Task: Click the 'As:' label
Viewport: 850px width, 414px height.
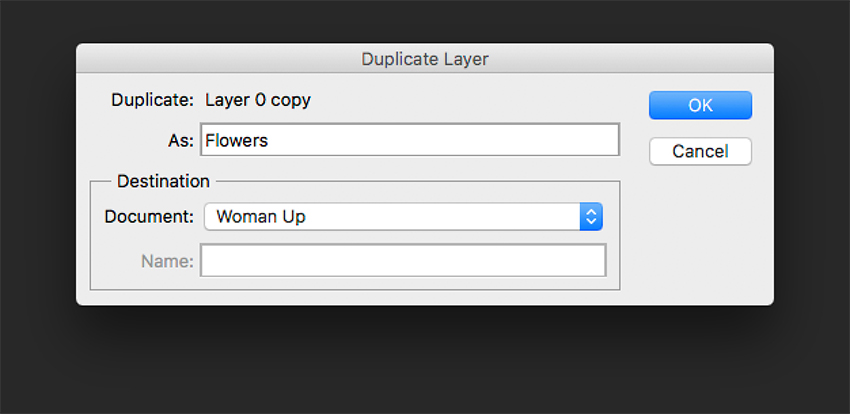Action: pyautogui.click(x=181, y=141)
